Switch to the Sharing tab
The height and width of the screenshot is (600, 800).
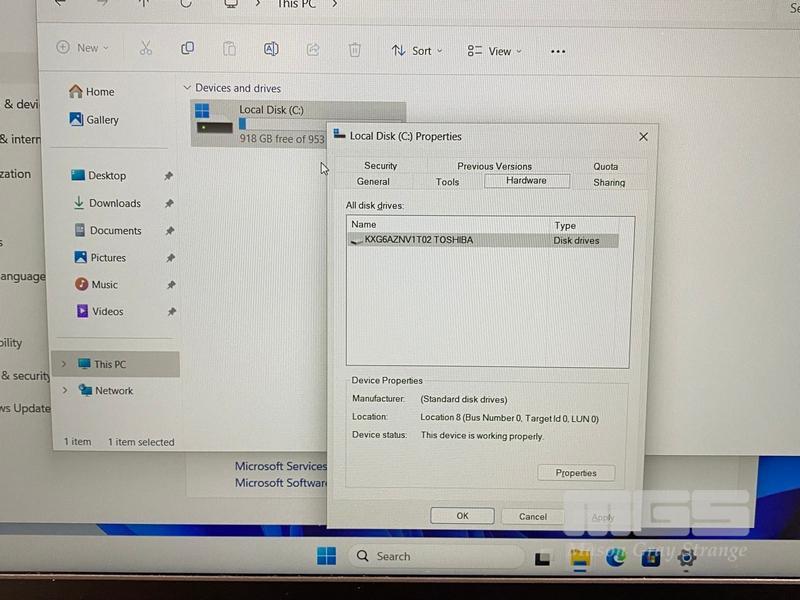609,182
